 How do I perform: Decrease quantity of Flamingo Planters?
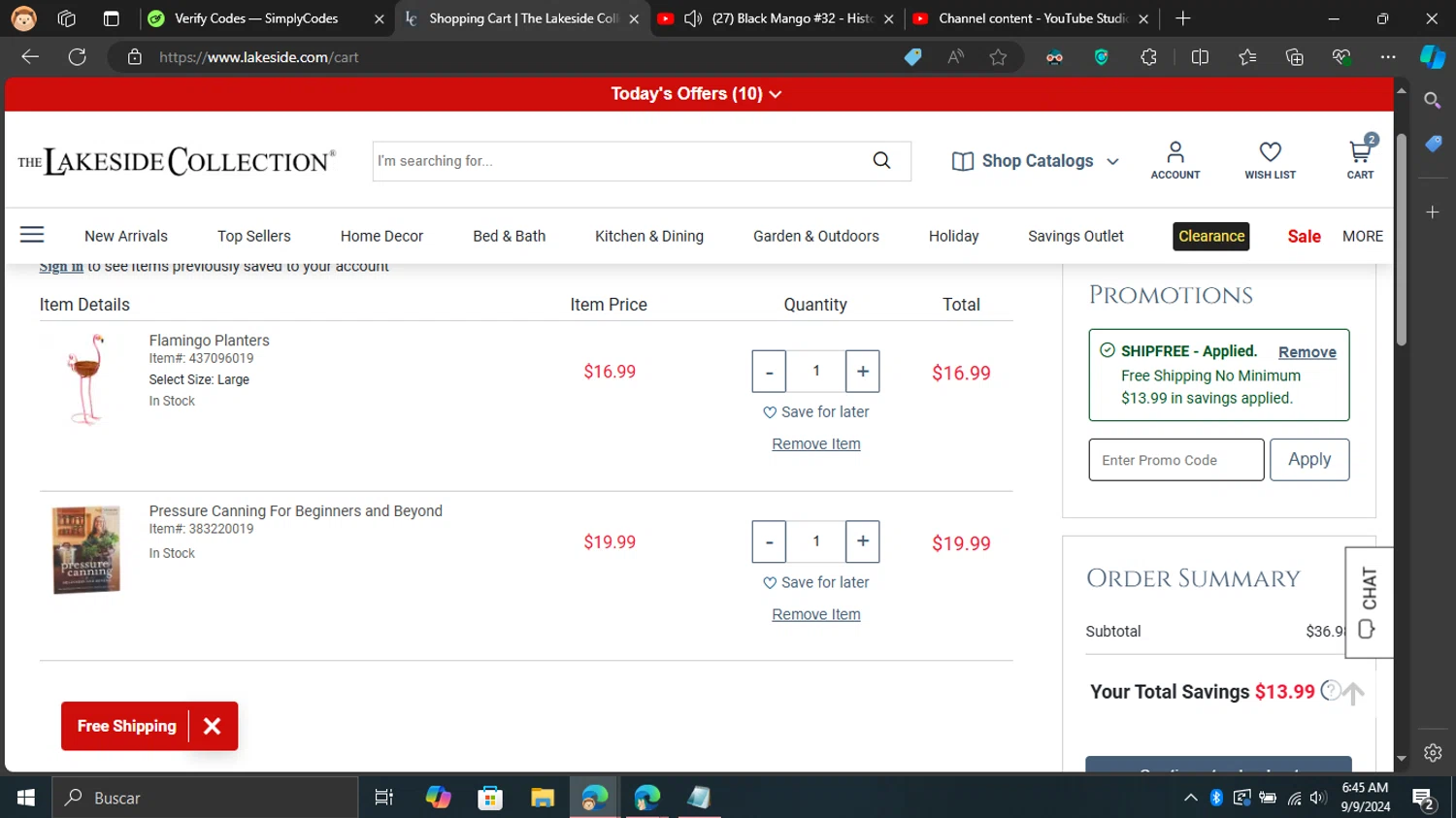(x=769, y=372)
